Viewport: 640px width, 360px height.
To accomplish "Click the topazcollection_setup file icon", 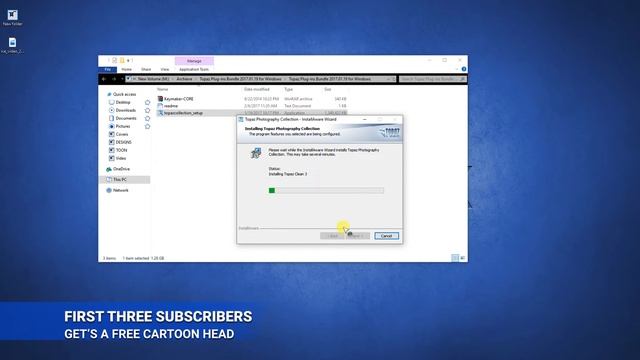I will coord(160,113).
